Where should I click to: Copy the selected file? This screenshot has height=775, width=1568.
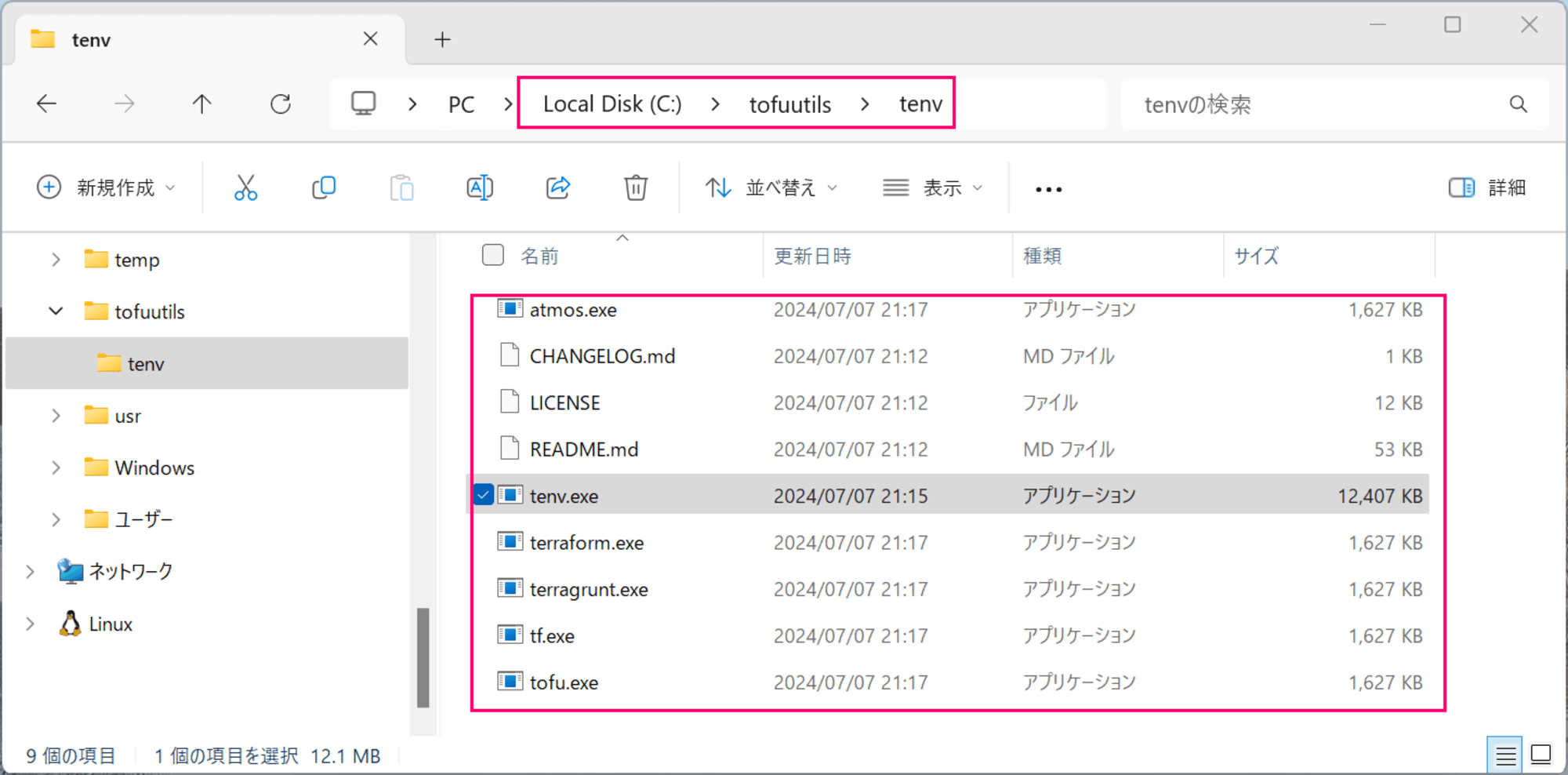pos(324,188)
